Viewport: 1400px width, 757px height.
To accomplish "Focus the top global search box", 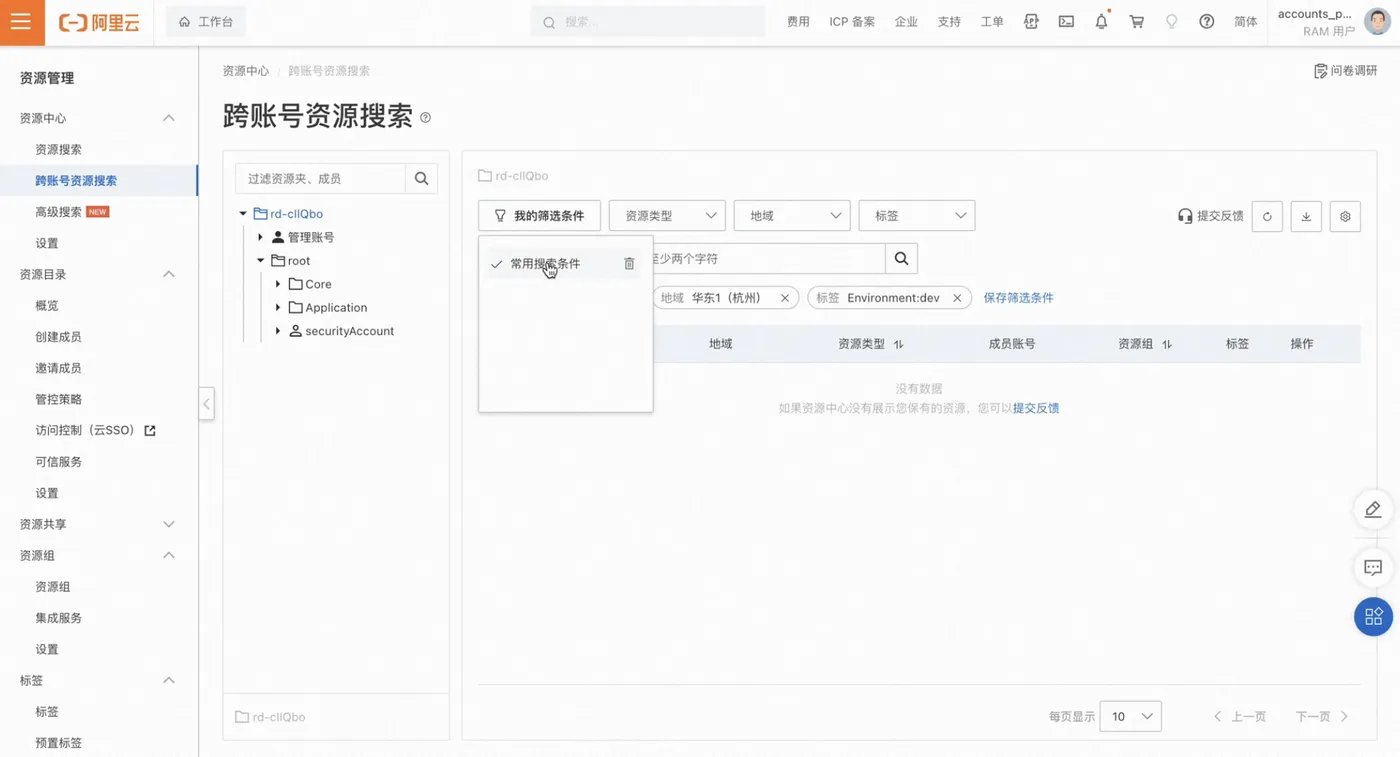I will coord(649,21).
